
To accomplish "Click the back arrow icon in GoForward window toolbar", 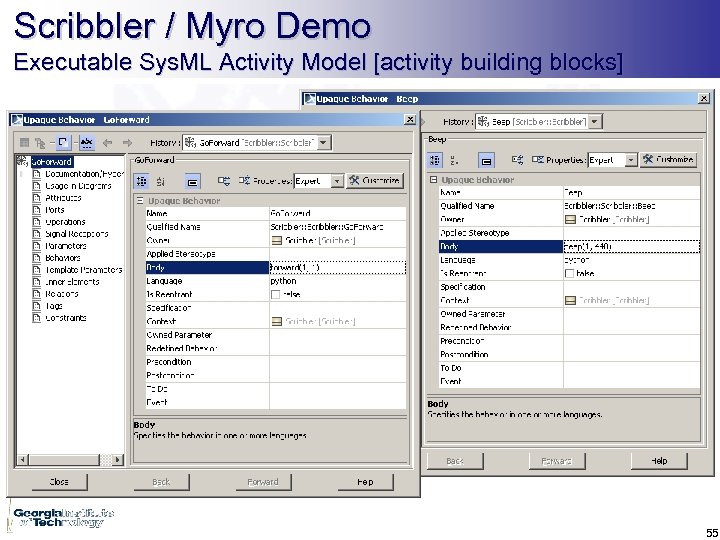I will click(x=107, y=143).
